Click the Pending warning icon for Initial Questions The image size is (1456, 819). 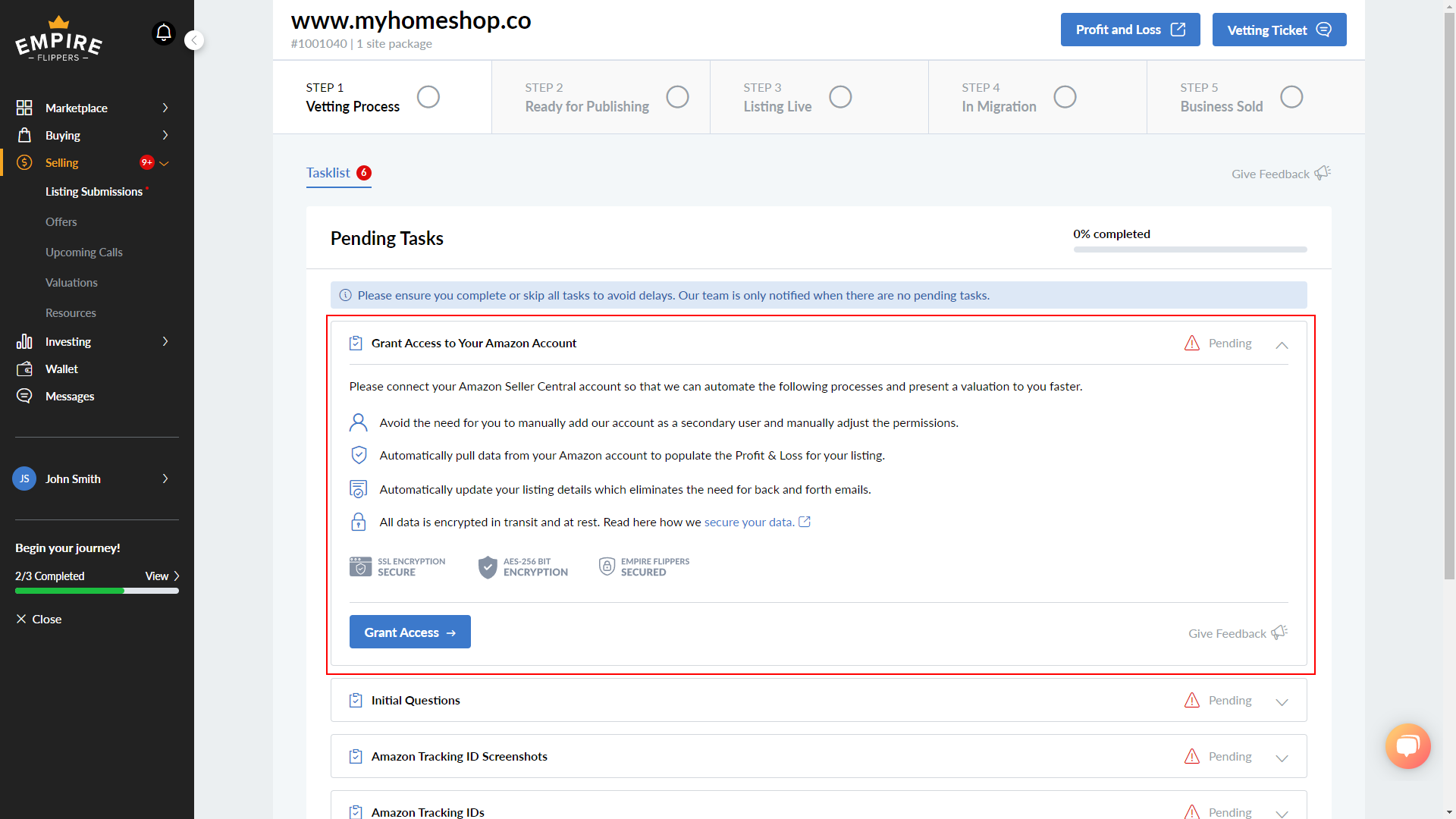pos(1192,700)
